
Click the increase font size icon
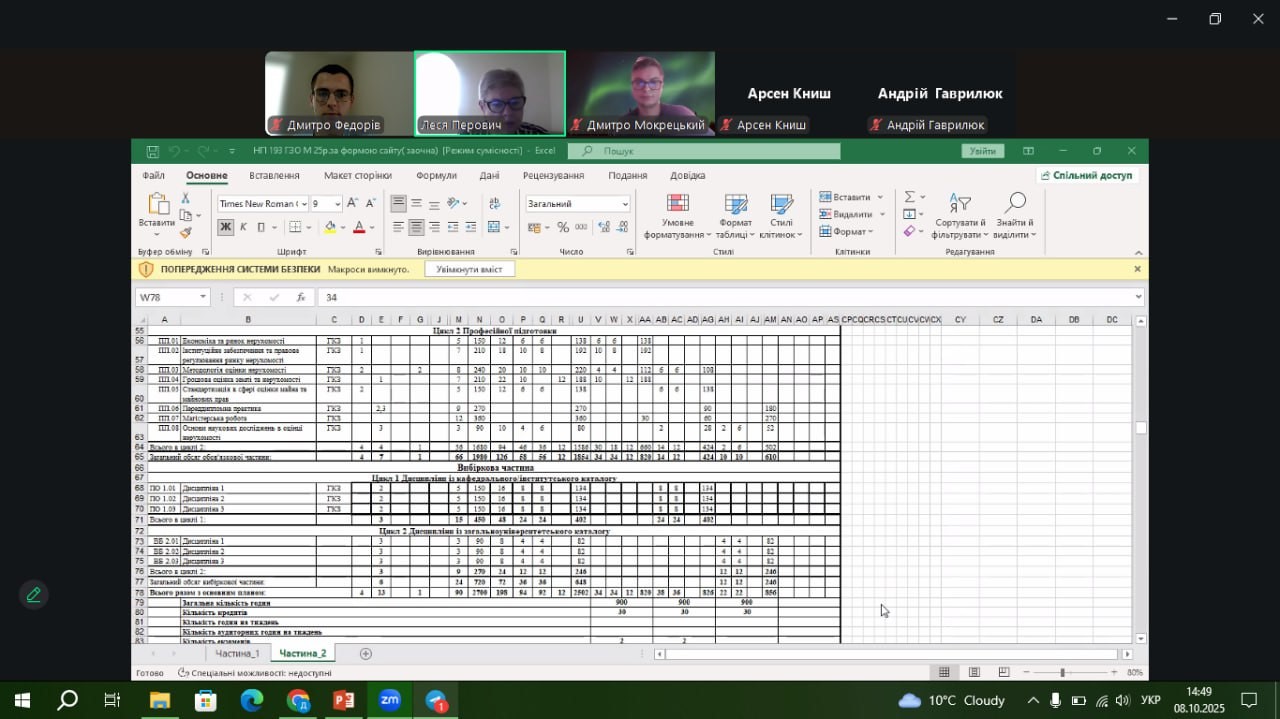click(x=352, y=203)
